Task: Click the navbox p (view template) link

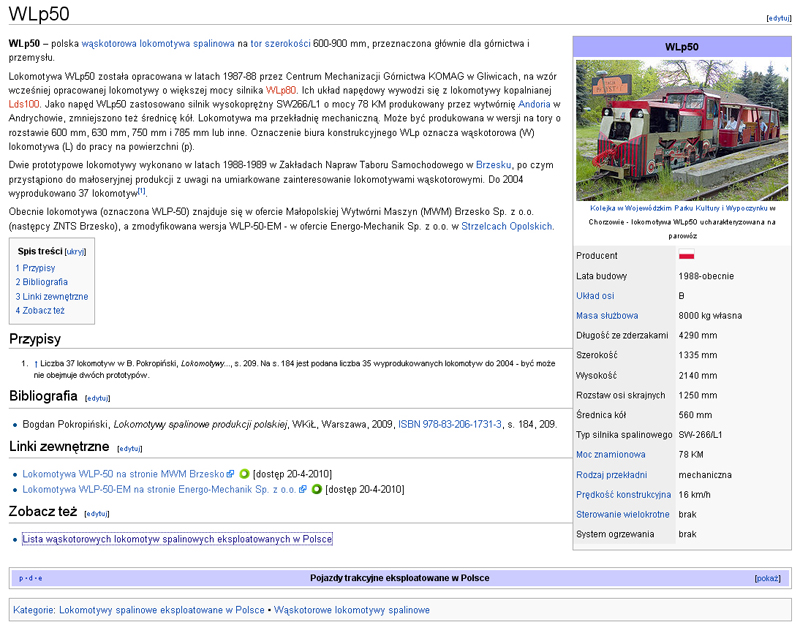Action: [21, 578]
